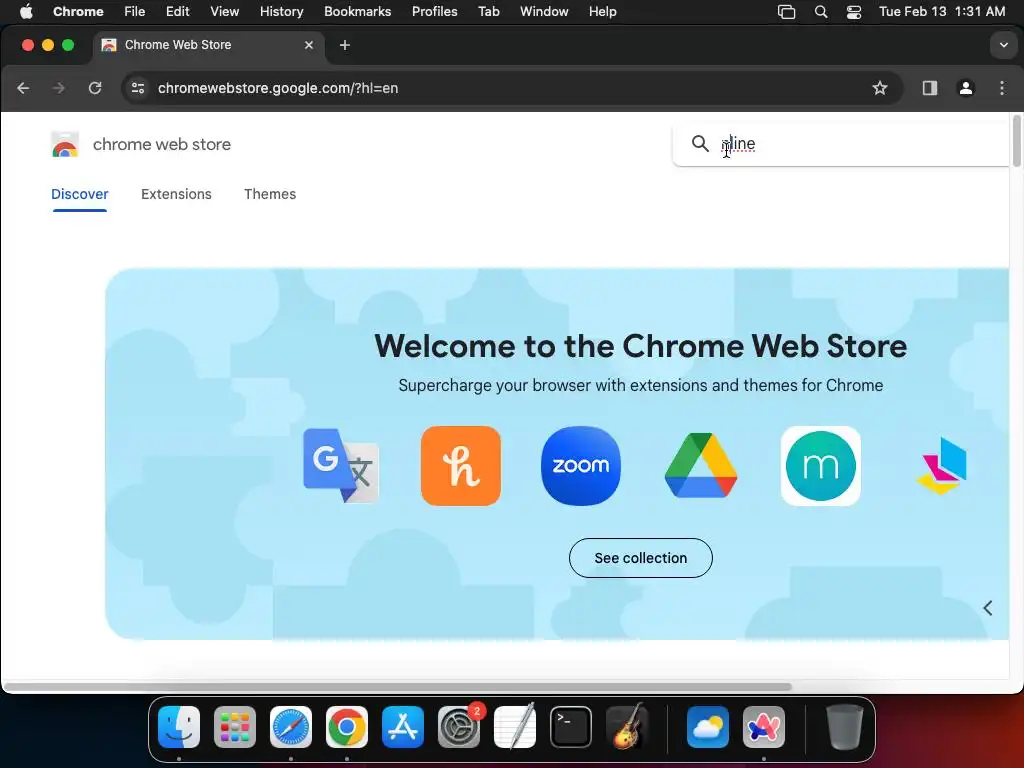This screenshot has width=1024, height=768.
Task: Open the Chrome side panel icon
Action: [930, 88]
